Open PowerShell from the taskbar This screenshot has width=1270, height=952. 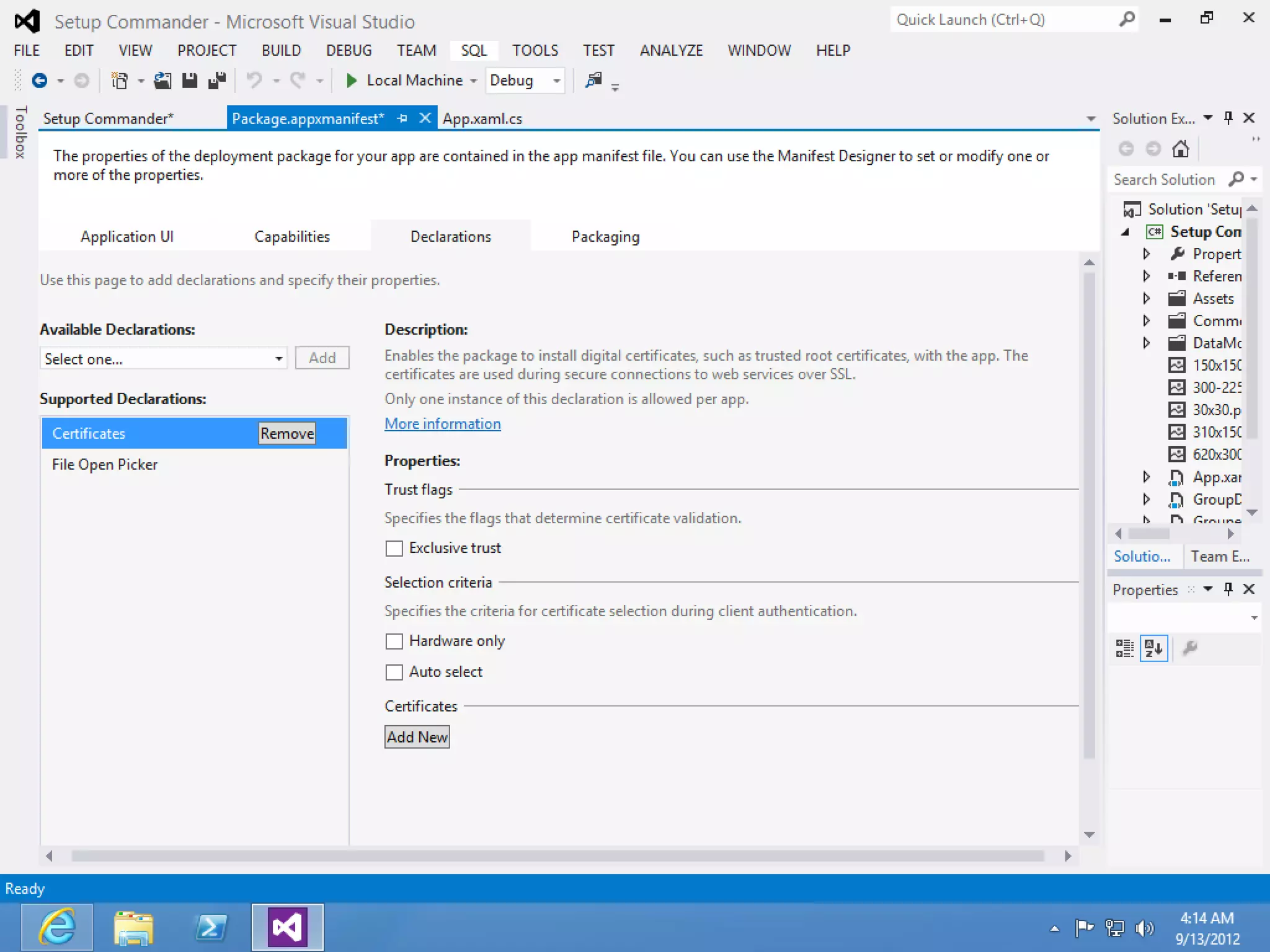point(211,927)
